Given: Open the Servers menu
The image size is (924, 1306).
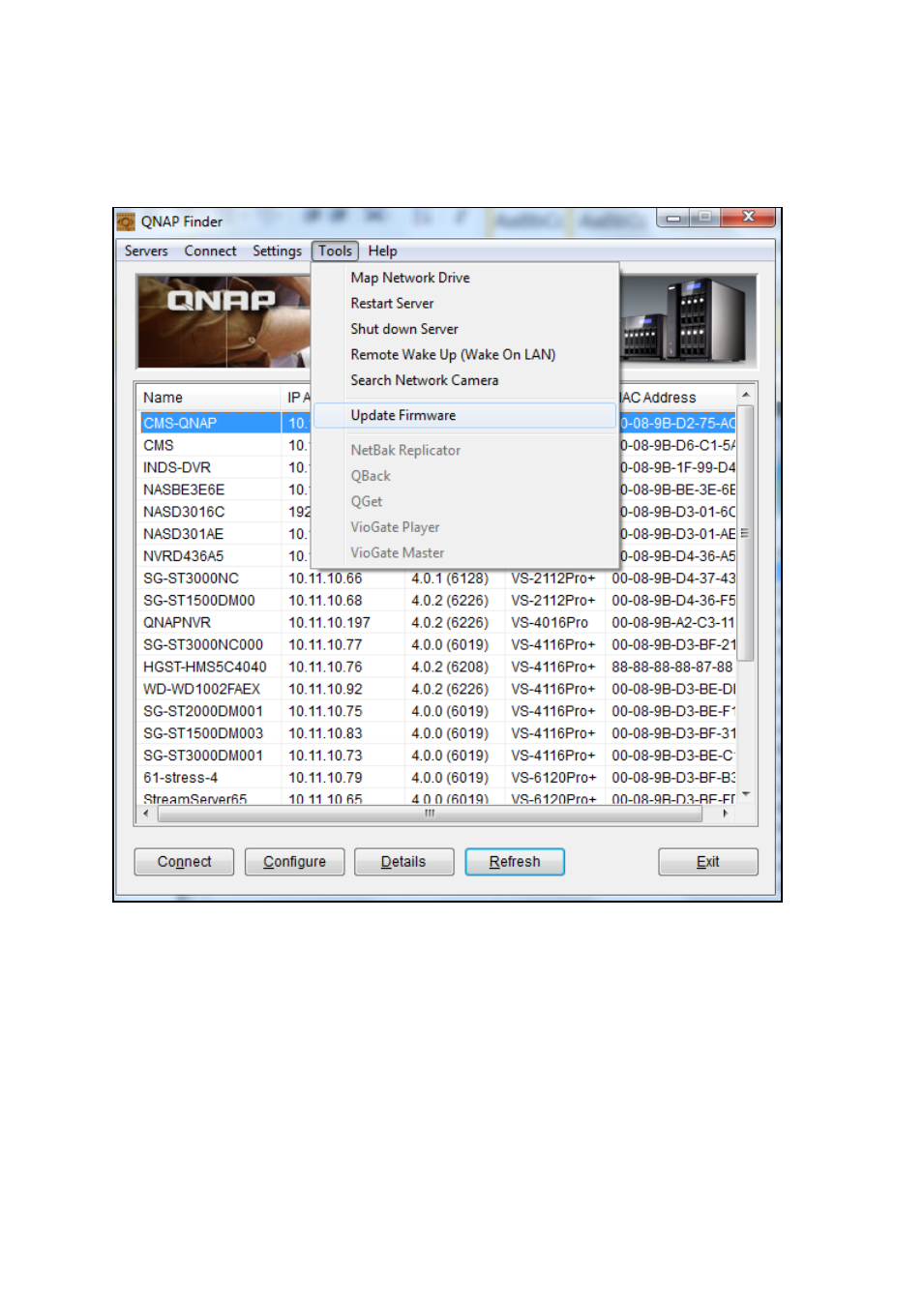Looking at the screenshot, I should pos(146,251).
